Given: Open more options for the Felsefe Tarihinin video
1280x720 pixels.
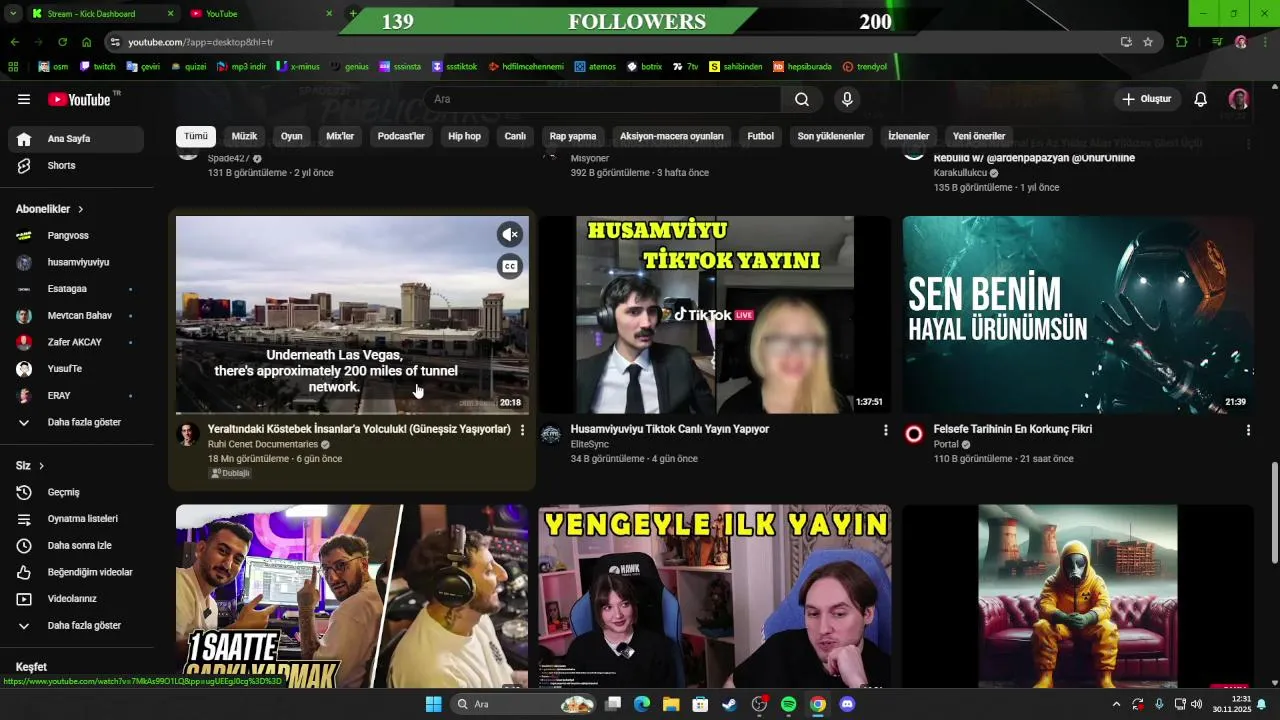Looking at the screenshot, I should (x=1248, y=430).
